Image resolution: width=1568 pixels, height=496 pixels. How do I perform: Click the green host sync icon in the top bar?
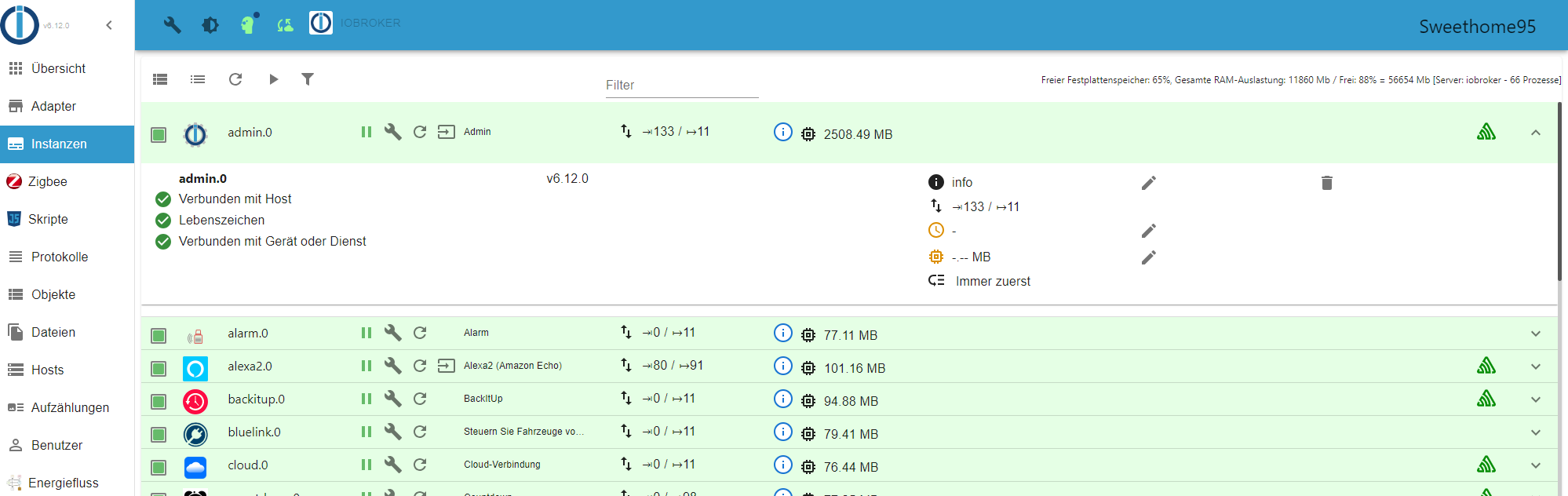286,25
